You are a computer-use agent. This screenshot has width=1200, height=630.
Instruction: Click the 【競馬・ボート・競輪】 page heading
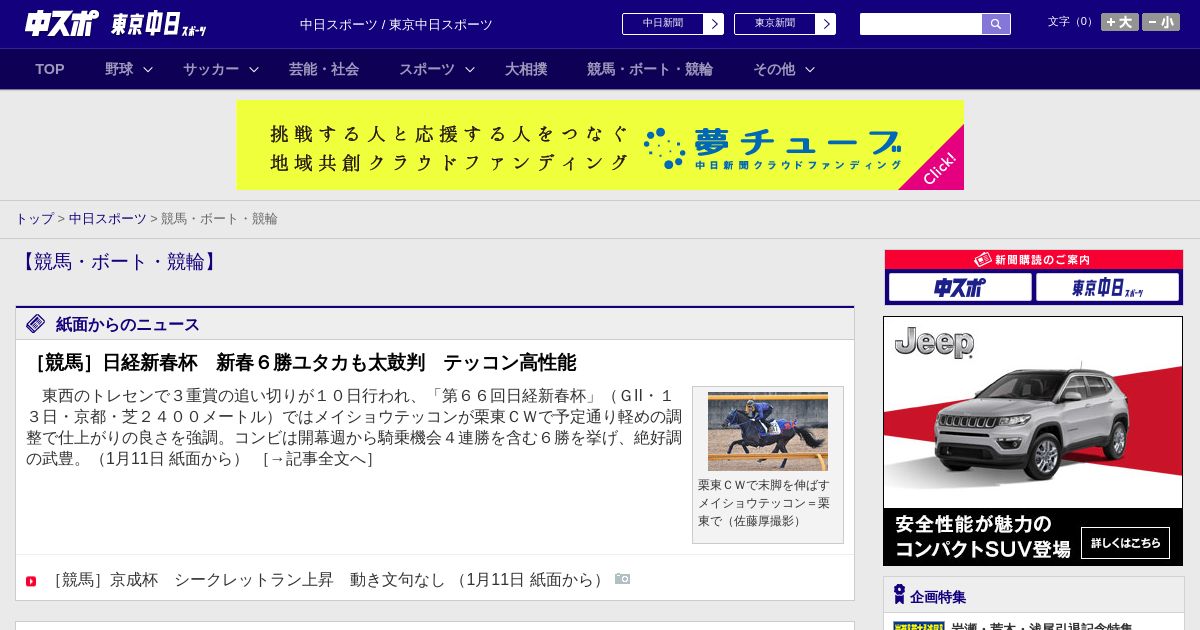click(x=118, y=262)
